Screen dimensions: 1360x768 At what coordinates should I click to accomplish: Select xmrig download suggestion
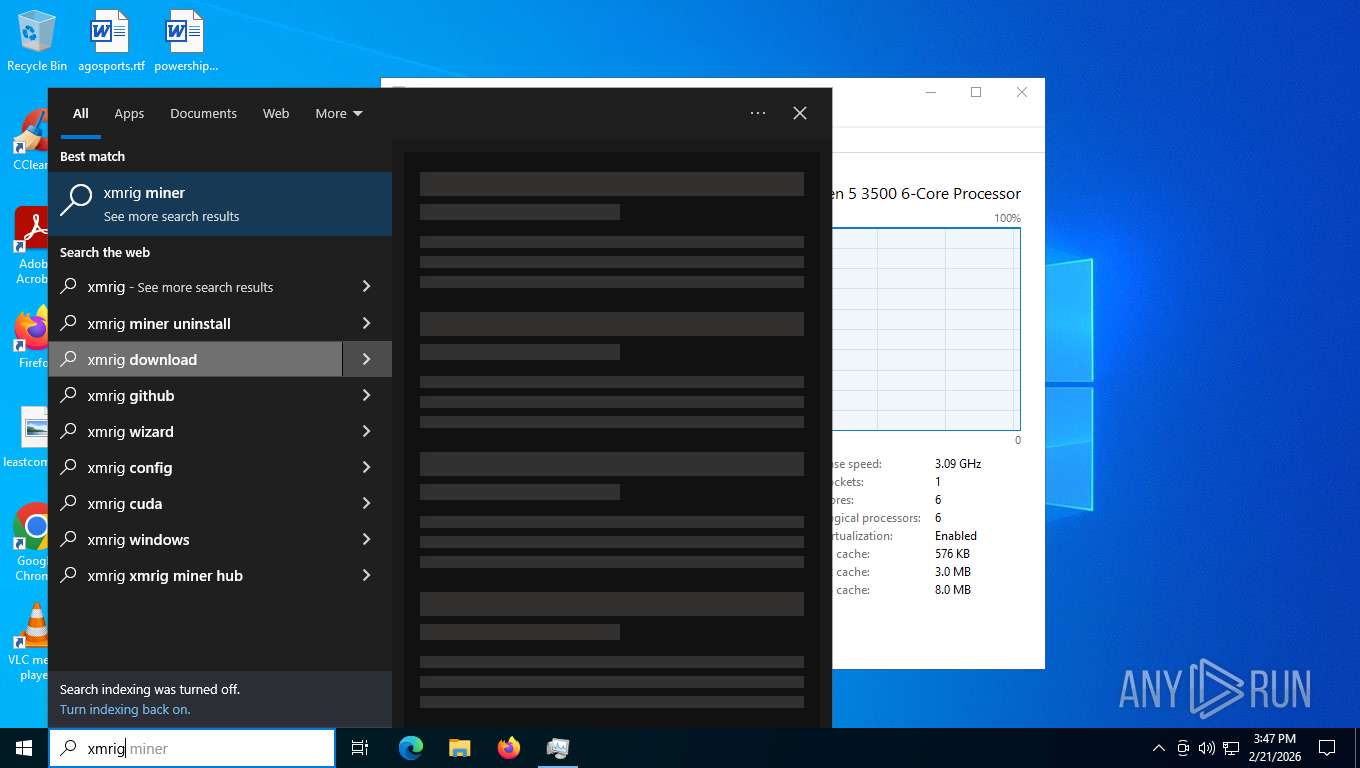195,359
